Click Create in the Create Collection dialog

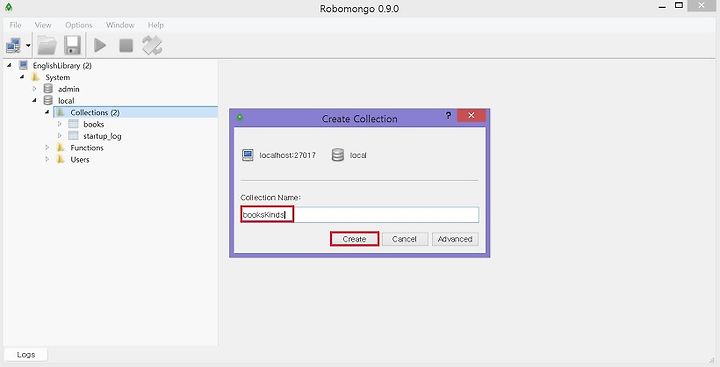click(x=354, y=239)
